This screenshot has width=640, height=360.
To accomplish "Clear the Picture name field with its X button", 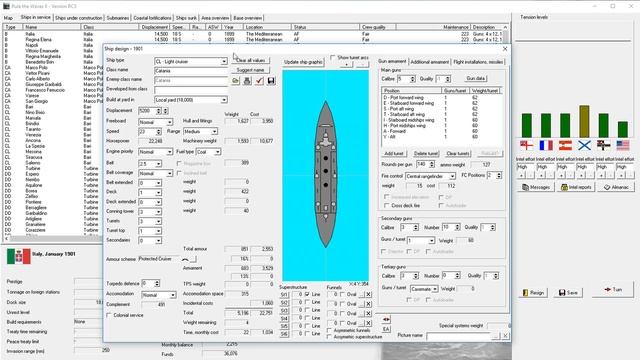I will coord(505,336).
